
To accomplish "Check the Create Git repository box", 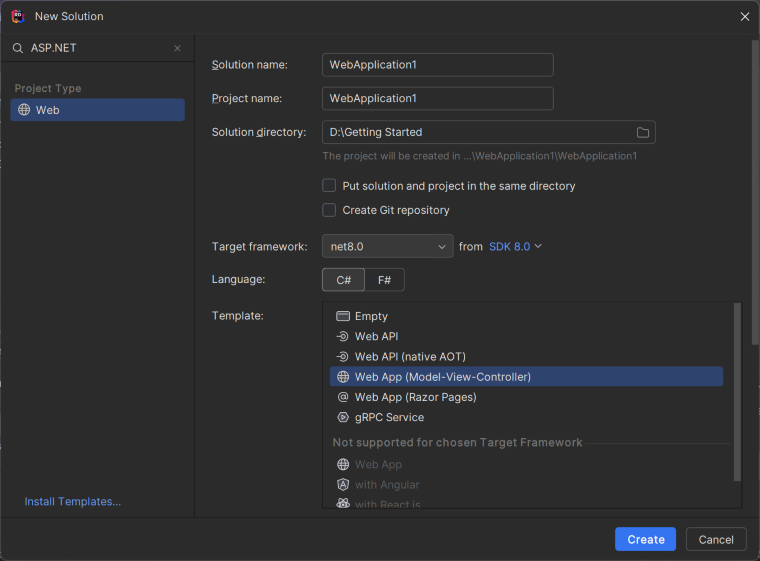I will (329, 210).
